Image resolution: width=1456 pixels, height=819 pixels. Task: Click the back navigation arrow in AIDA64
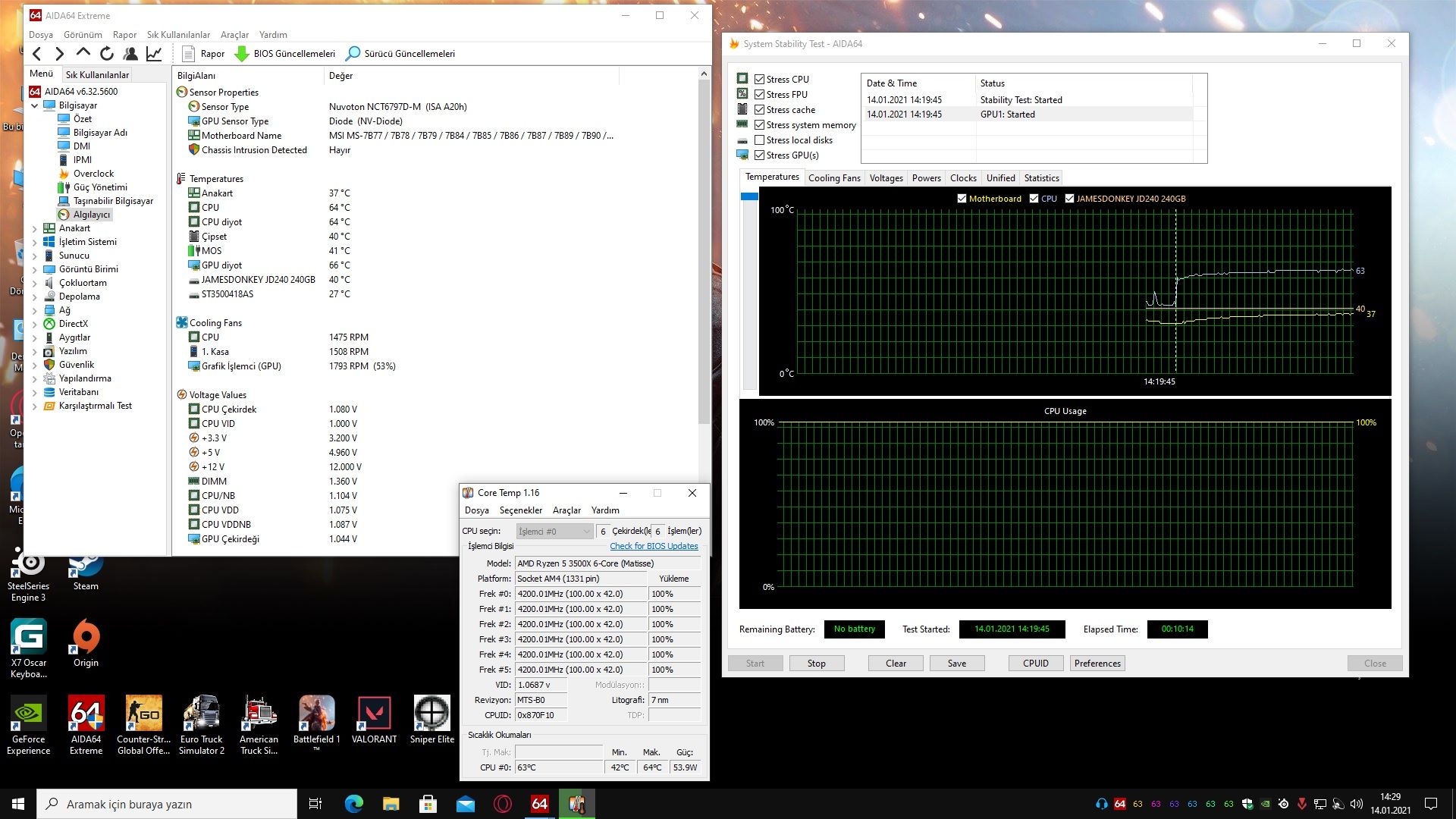pos(37,54)
